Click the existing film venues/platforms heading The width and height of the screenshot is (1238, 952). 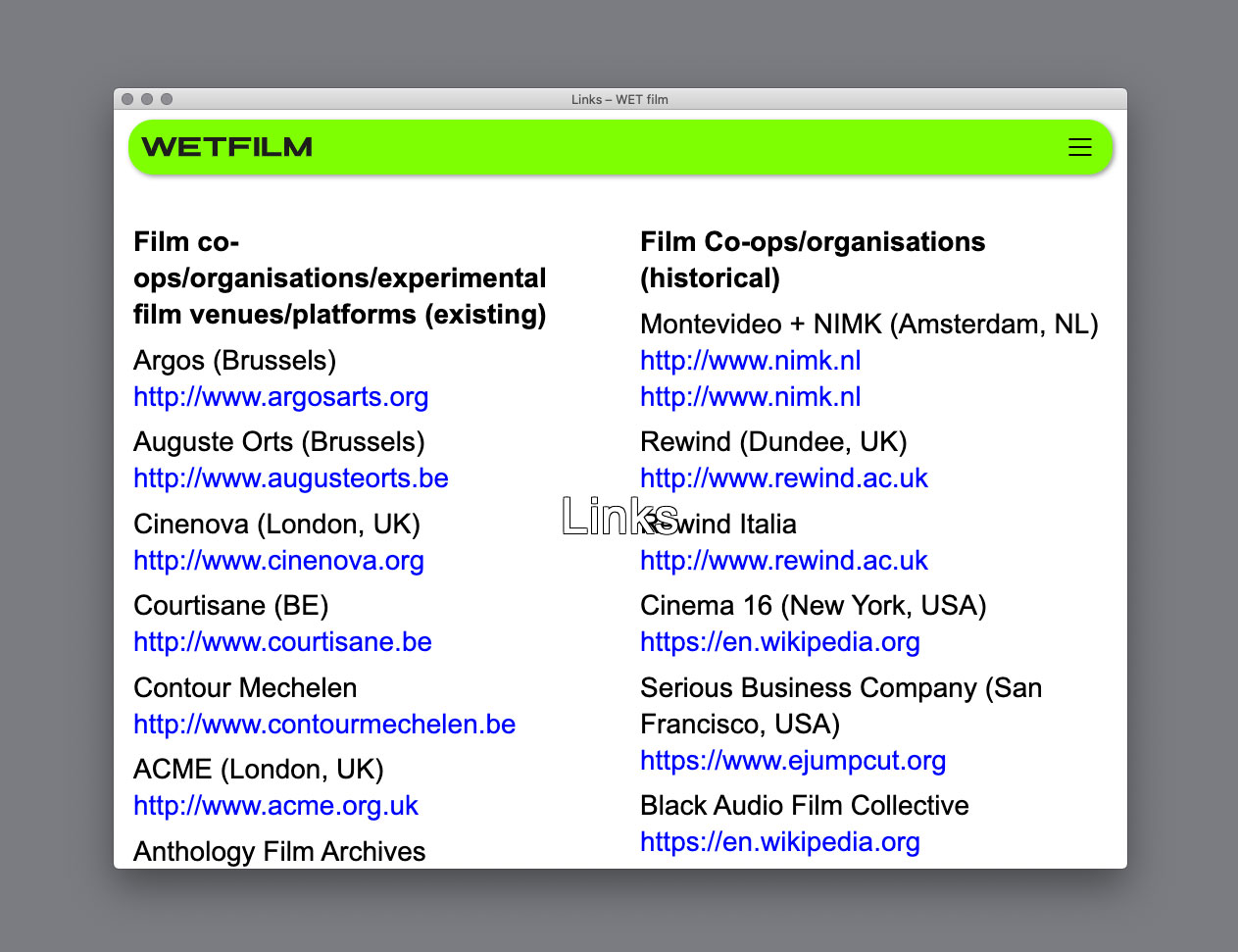(340, 278)
